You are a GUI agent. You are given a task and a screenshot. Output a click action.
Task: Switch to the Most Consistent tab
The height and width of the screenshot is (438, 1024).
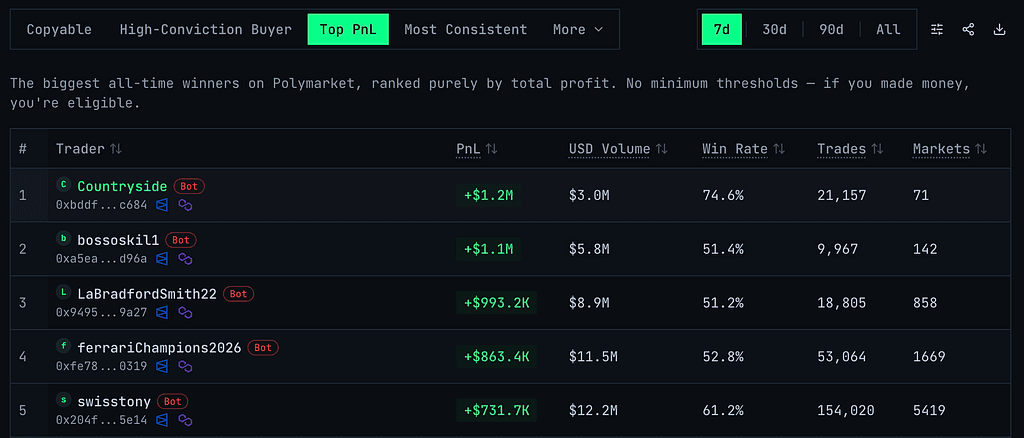(x=466, y=29)
